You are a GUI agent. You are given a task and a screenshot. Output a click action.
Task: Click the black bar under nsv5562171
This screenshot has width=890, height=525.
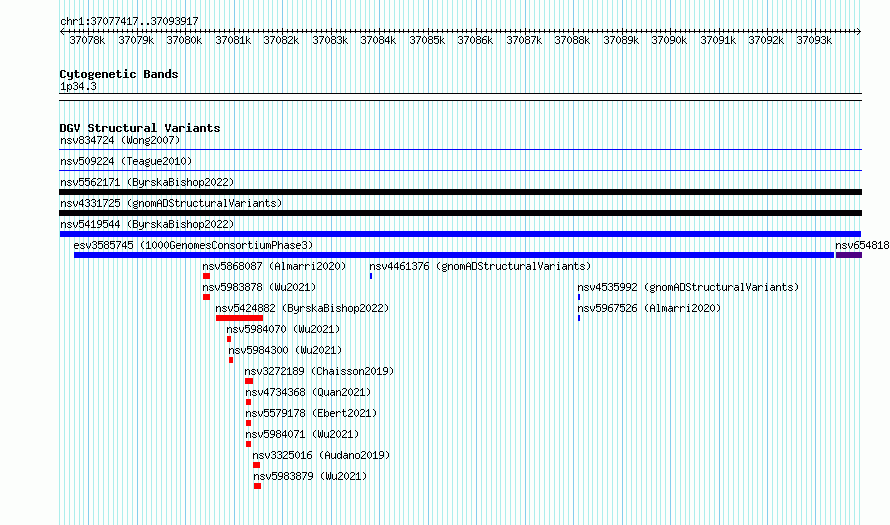[x=461, y=192]
